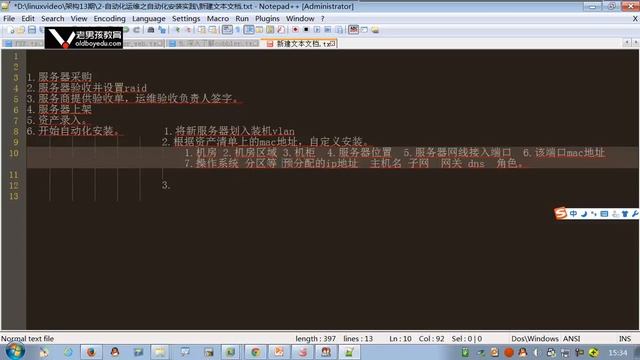Click the Zoom Out toolbar icon
Viewport: 640px width, 360px height.
(188, 30)
